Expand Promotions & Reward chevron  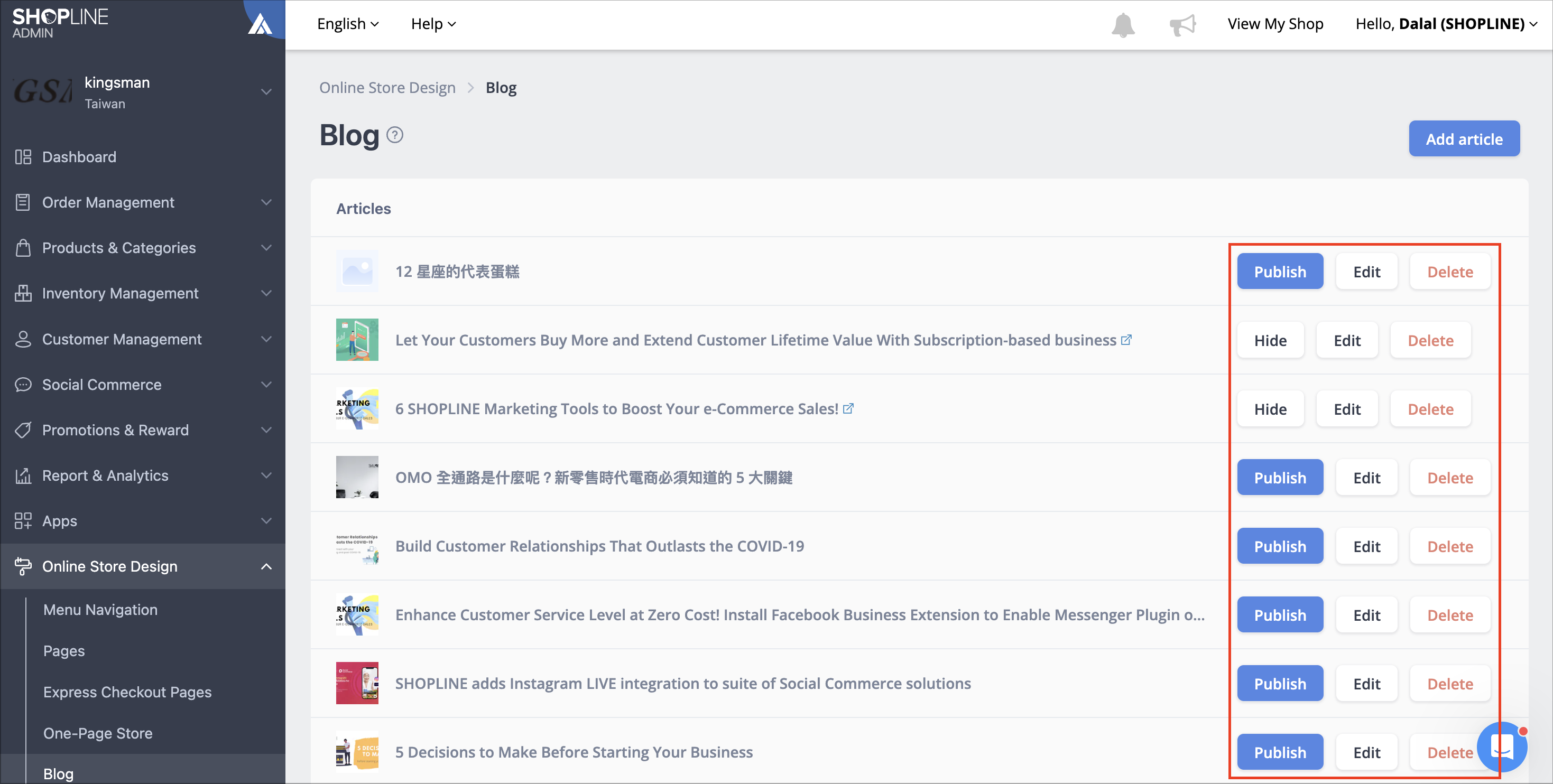click(266, 430)
